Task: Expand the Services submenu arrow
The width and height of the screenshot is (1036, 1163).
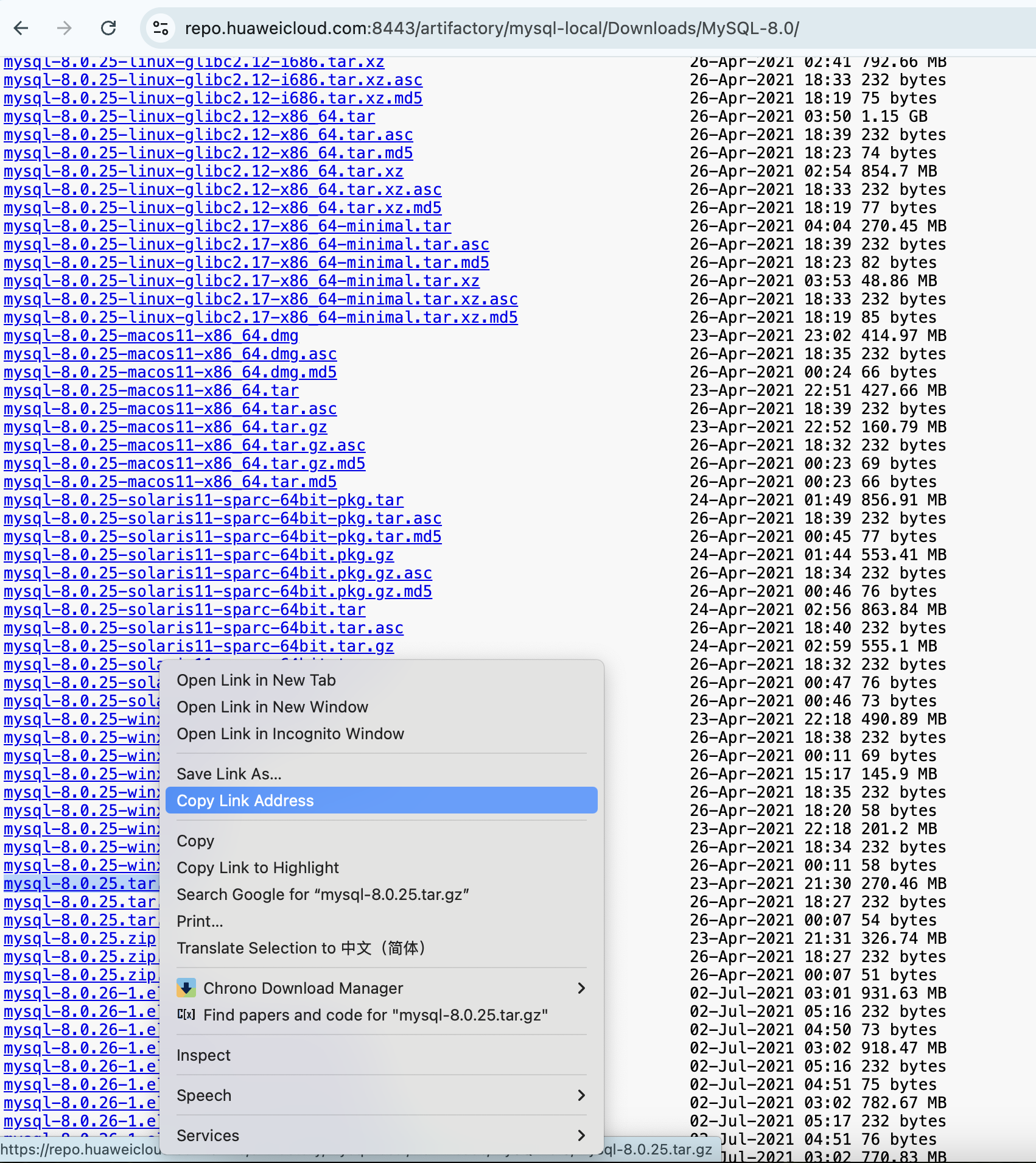Action: click(581, 1135)
